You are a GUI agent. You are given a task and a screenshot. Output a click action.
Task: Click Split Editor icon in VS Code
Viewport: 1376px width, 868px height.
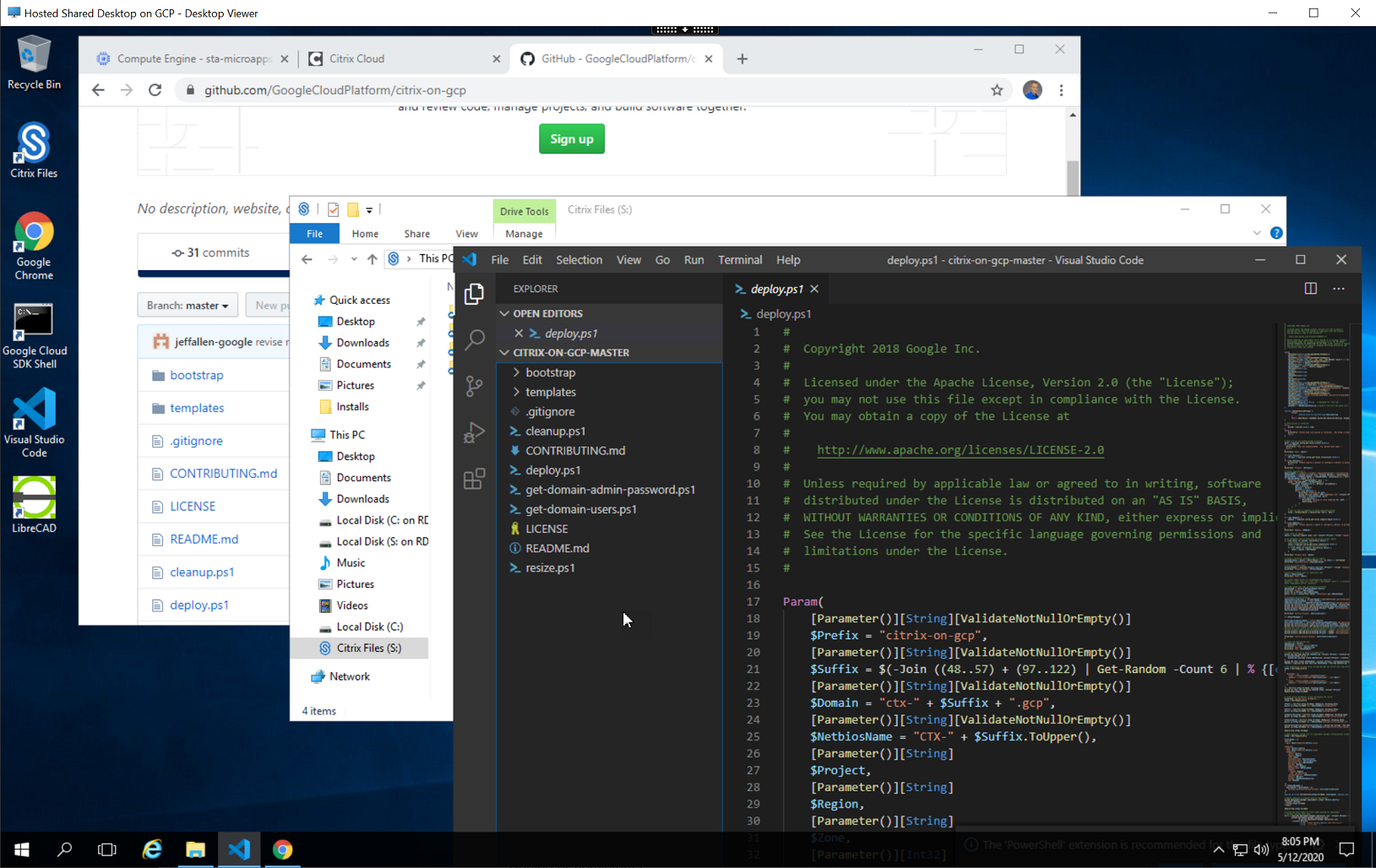click(x=1310, y=289)
